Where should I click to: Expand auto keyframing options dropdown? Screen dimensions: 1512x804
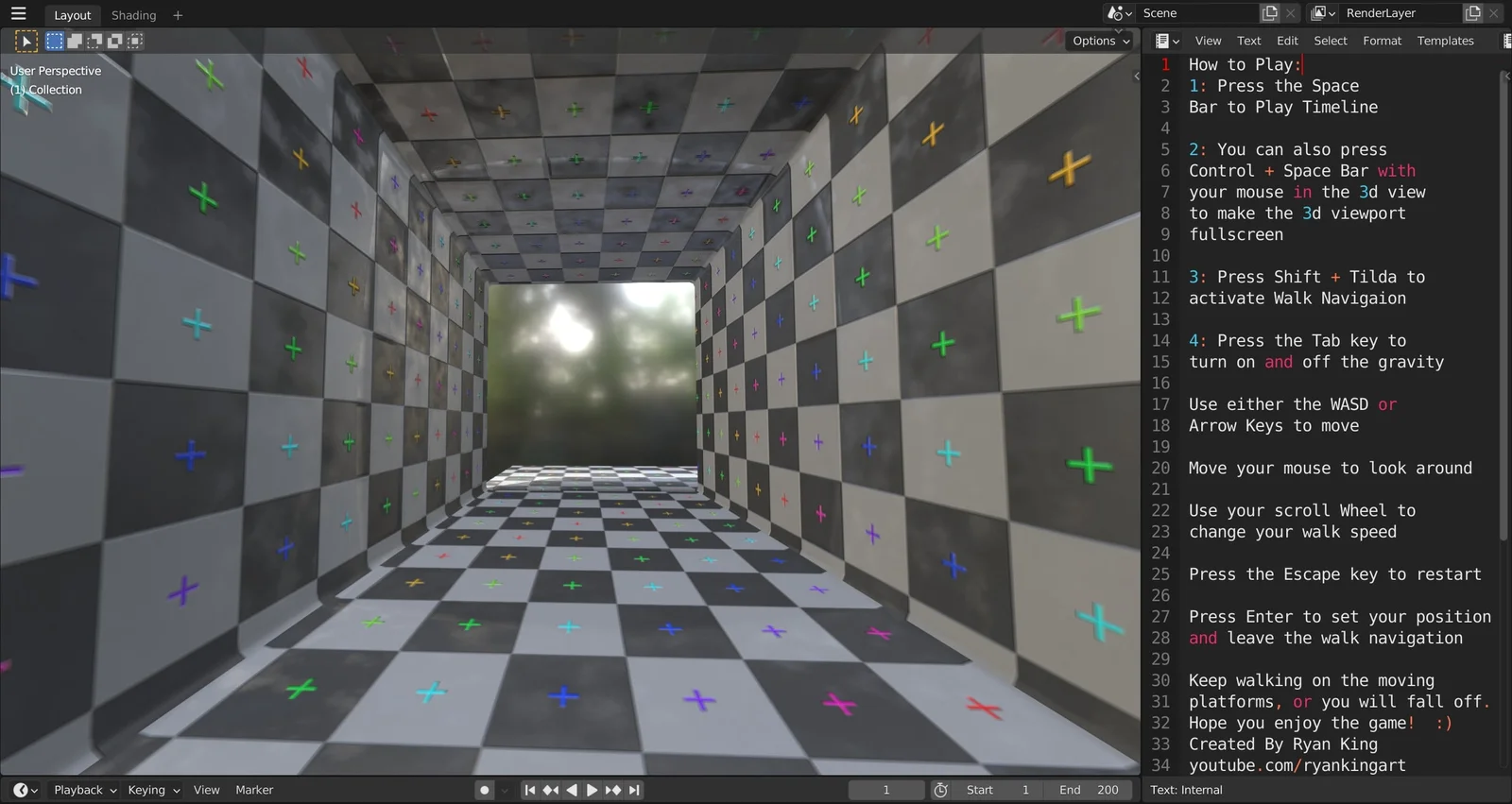point(505,790)
